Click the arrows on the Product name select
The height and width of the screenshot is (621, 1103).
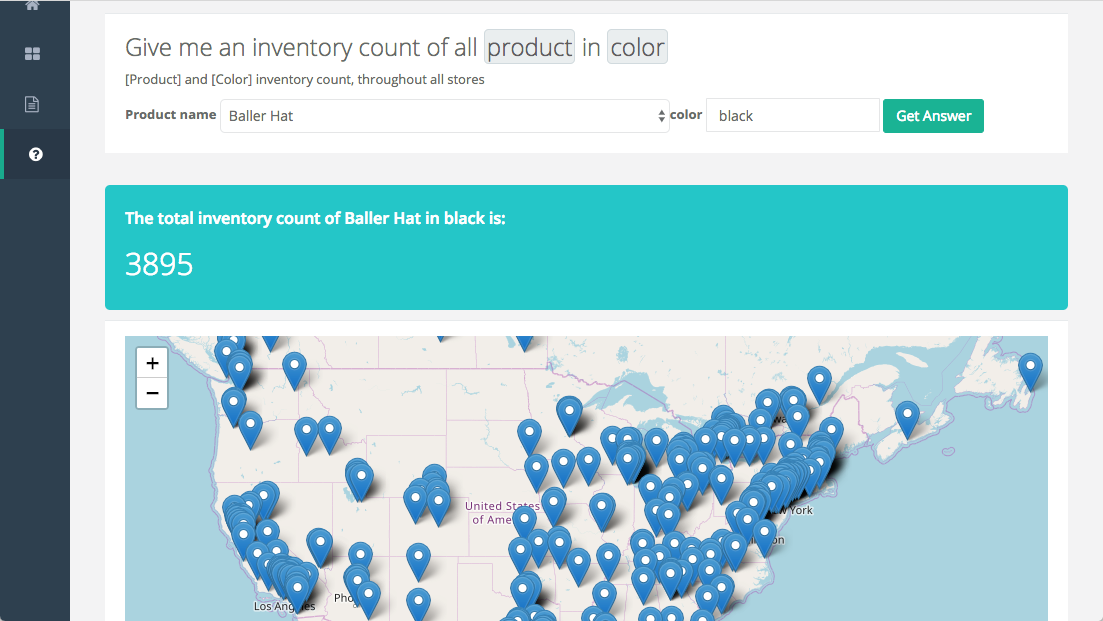[x=661, y=116]
